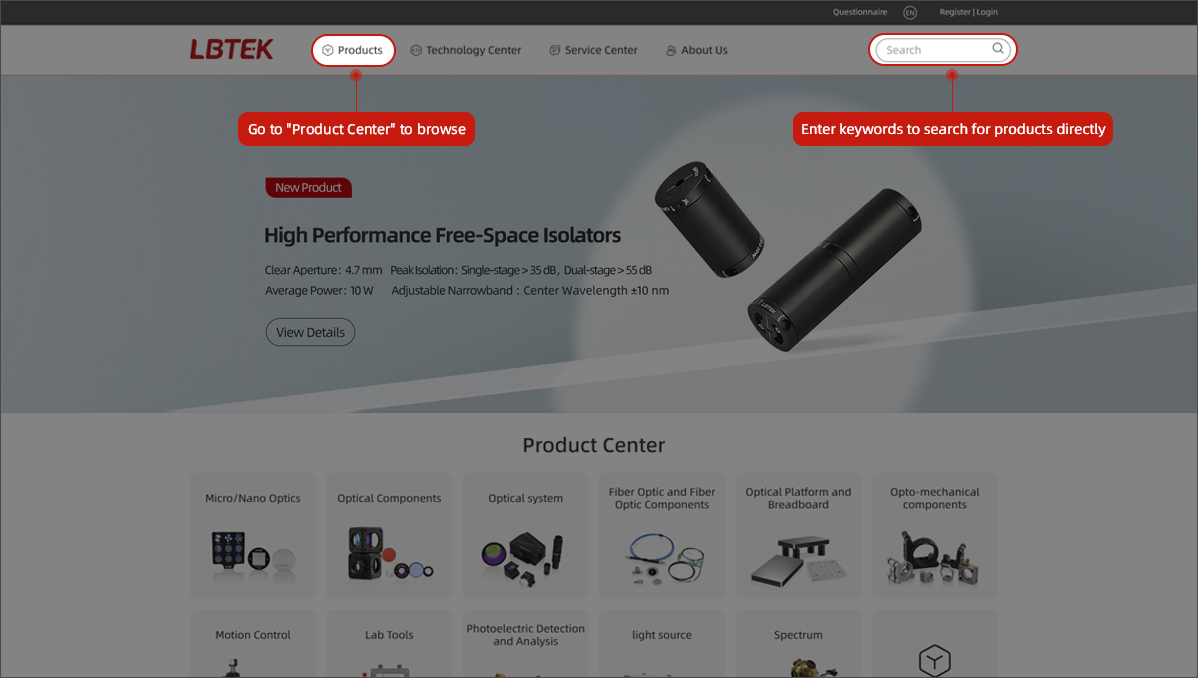The image size is (1198, 678).
Task: Open the Micro/Nano Optics category
Action: tap(253, 535)
